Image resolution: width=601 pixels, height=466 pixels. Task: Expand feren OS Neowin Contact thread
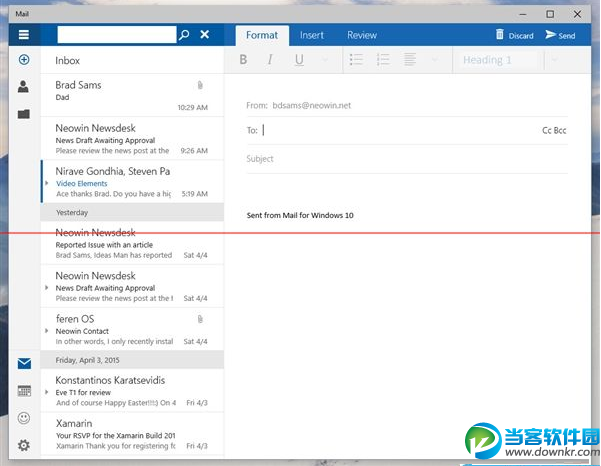pos(47,331)
